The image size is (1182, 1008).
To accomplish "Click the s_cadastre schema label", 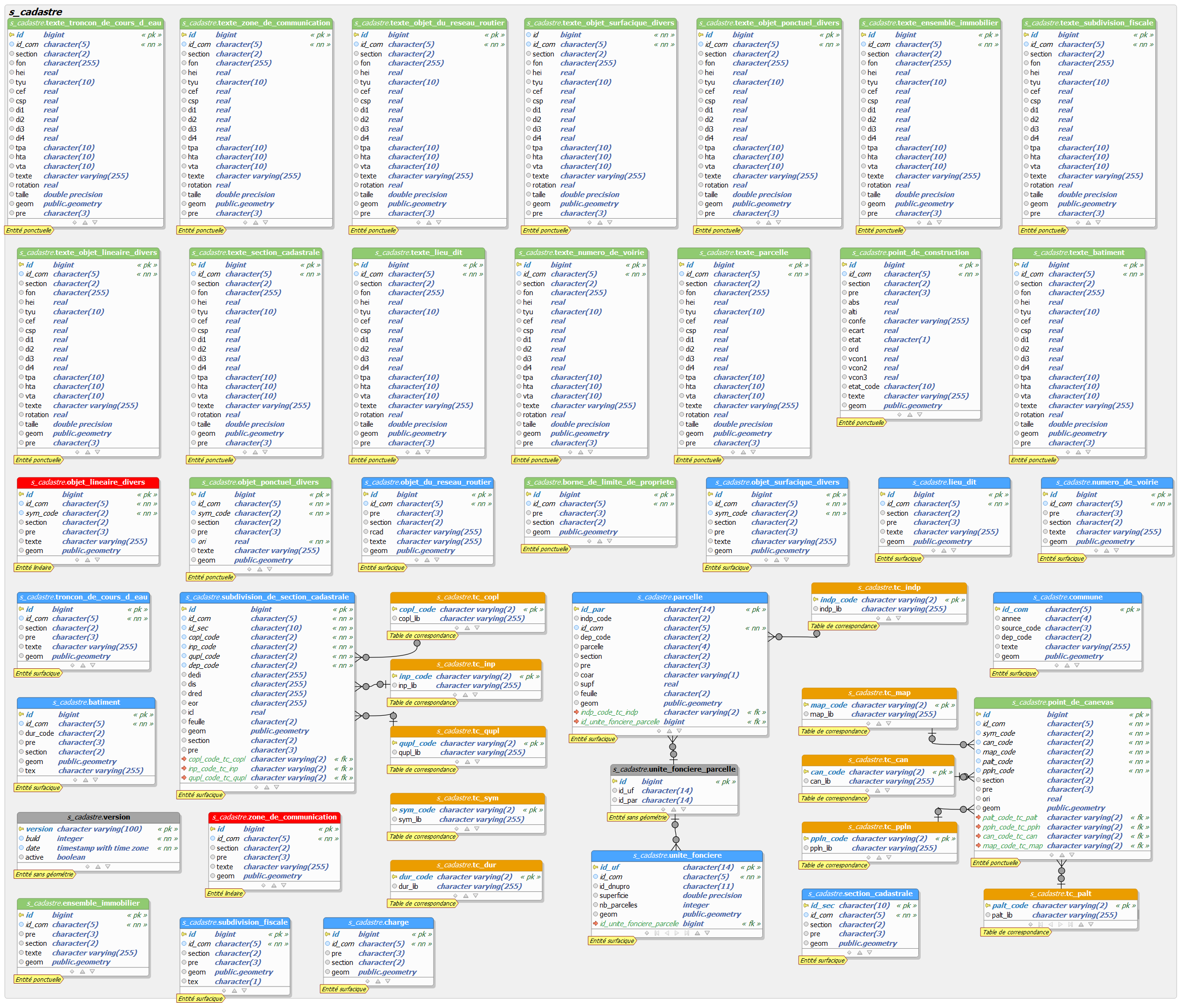I will pyautogui.click(x=36, y=11).
